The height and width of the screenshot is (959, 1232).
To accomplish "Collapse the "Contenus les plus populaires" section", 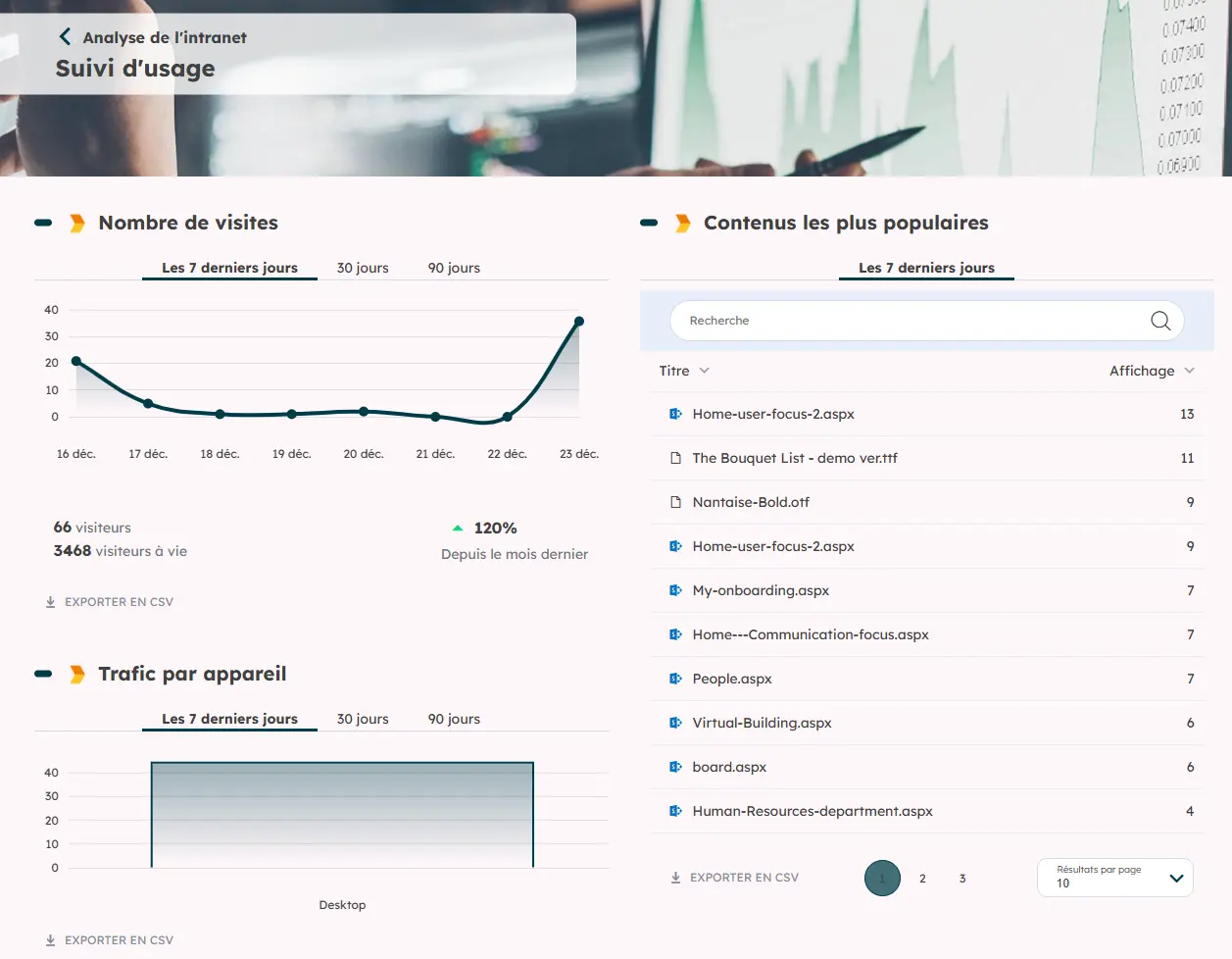I will tap(649, 223).
